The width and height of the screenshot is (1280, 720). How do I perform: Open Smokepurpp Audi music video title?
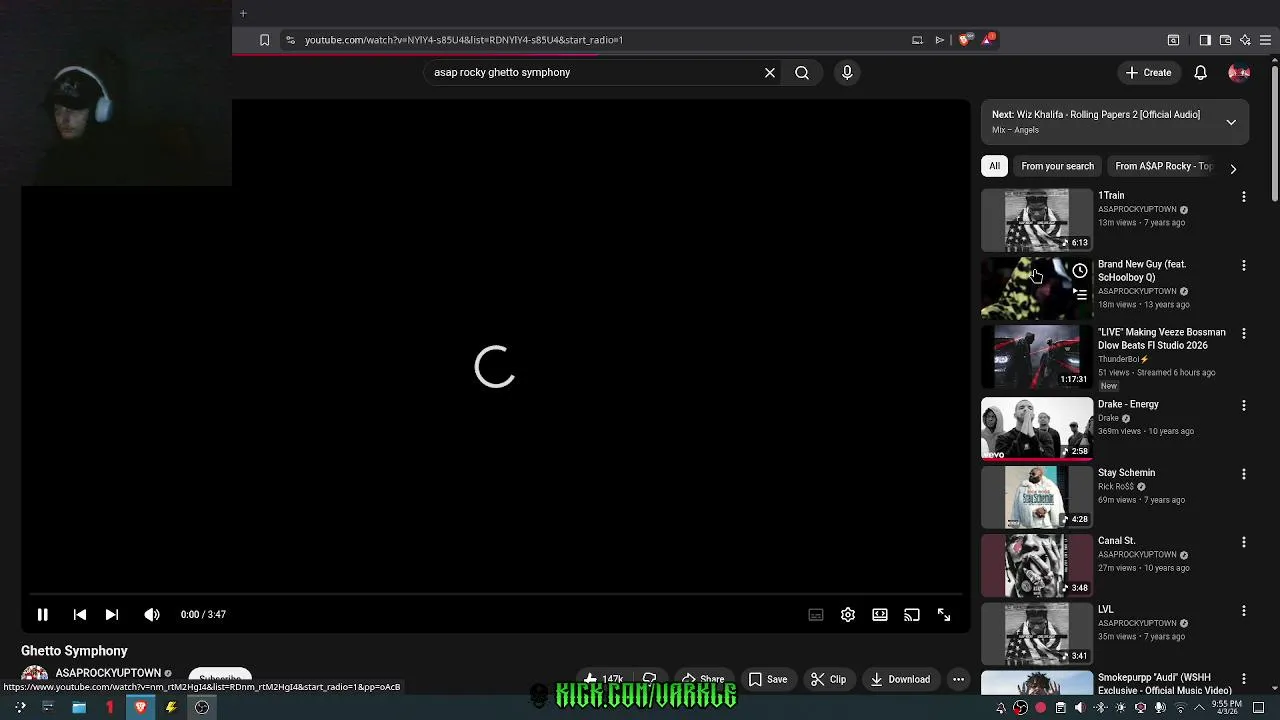pyautogui.click(x=1164, y=684)
